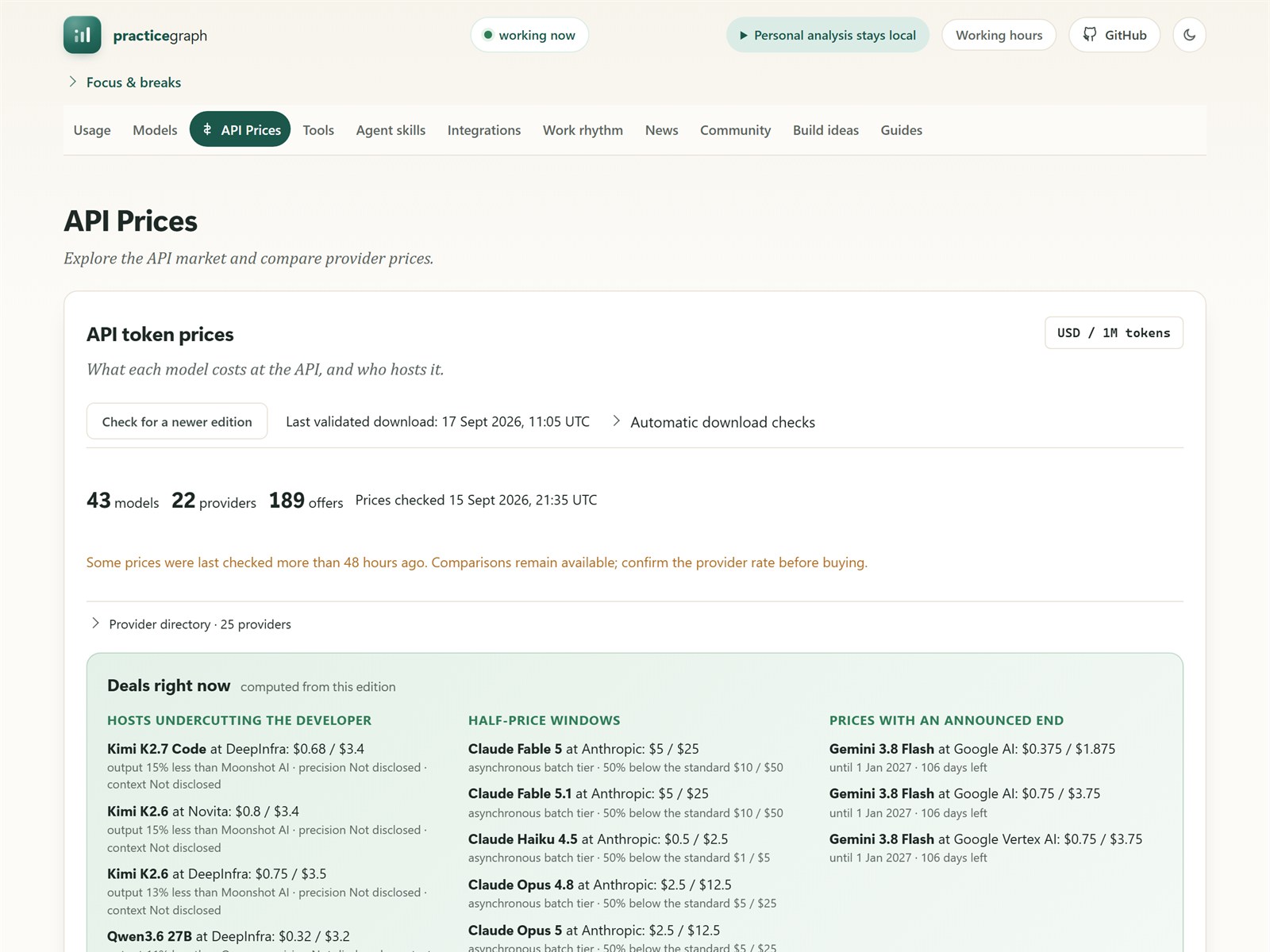Click Gemini 3.8 Flash at Google Vertex AI deal
This screenshot has height=952, width=1270.
point(986,839)
